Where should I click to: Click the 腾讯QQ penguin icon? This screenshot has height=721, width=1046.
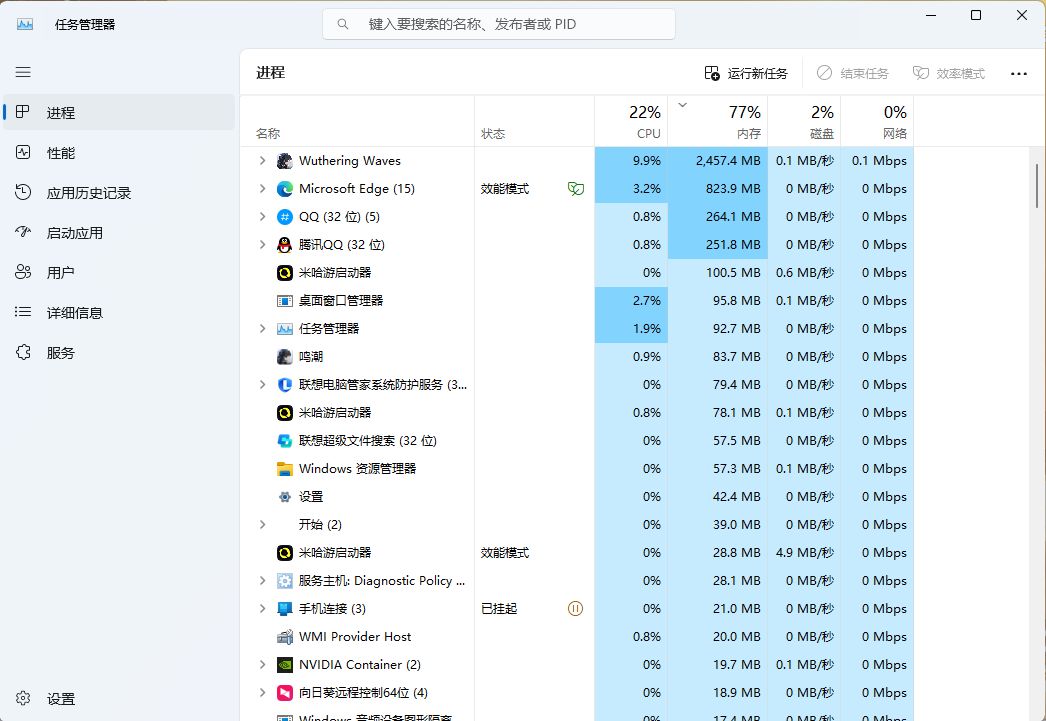tap(285, 245)
